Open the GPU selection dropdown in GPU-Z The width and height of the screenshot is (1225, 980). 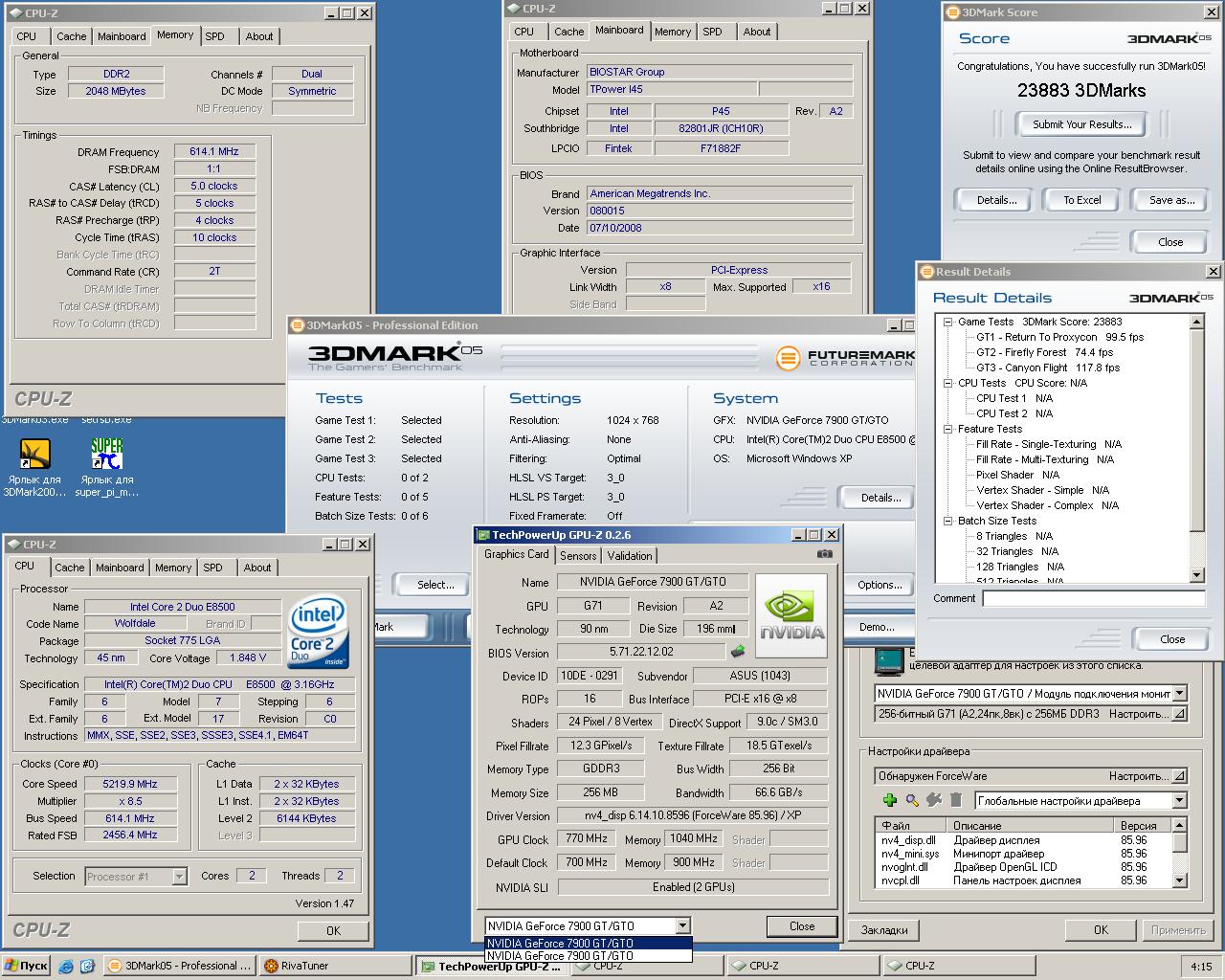coord(682,925)
